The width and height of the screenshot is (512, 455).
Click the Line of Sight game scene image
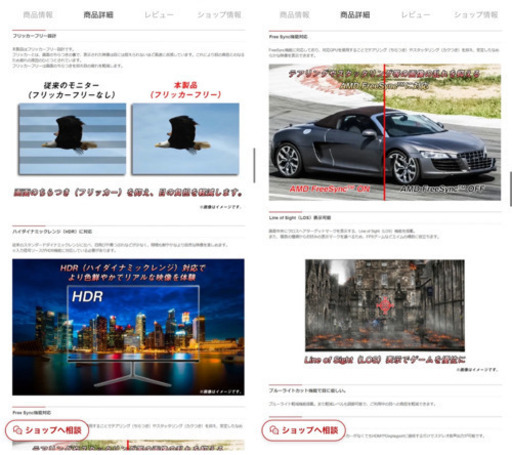(385, 305)
